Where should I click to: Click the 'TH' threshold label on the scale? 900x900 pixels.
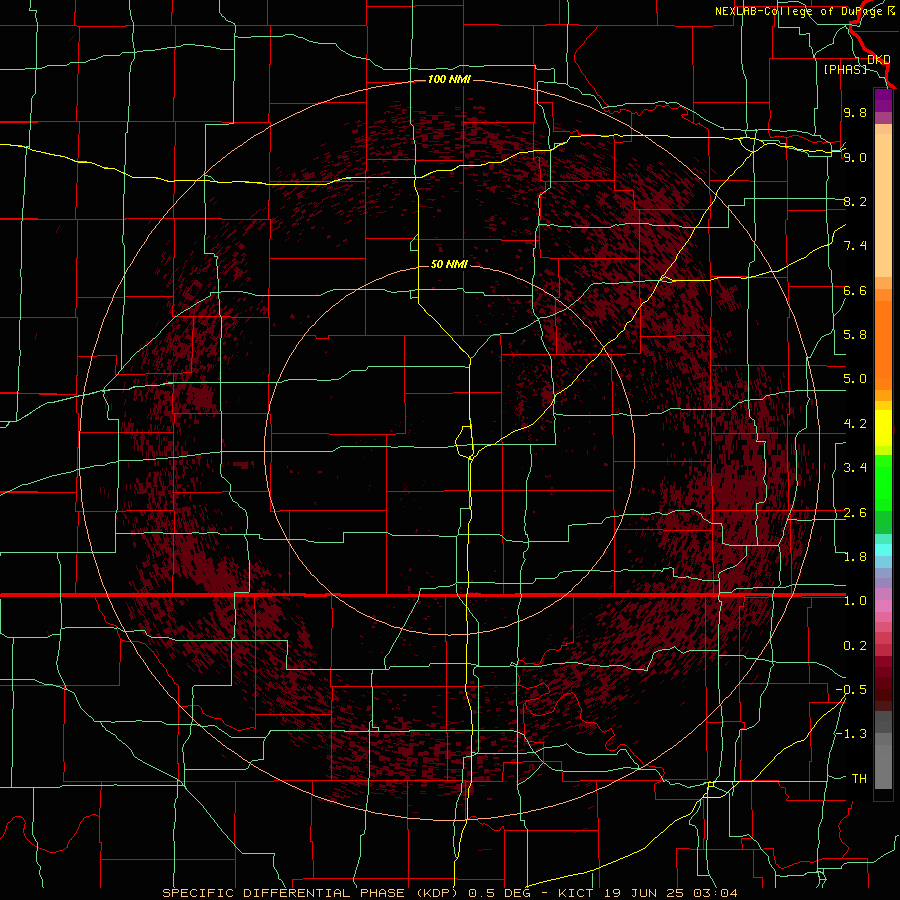coord(859,779)
